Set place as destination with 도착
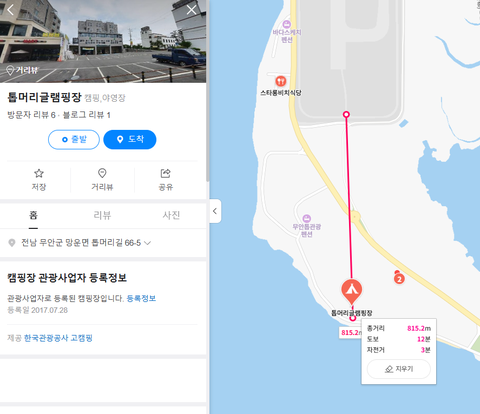Viewport: 480px width, 414px height. [130, 140]
